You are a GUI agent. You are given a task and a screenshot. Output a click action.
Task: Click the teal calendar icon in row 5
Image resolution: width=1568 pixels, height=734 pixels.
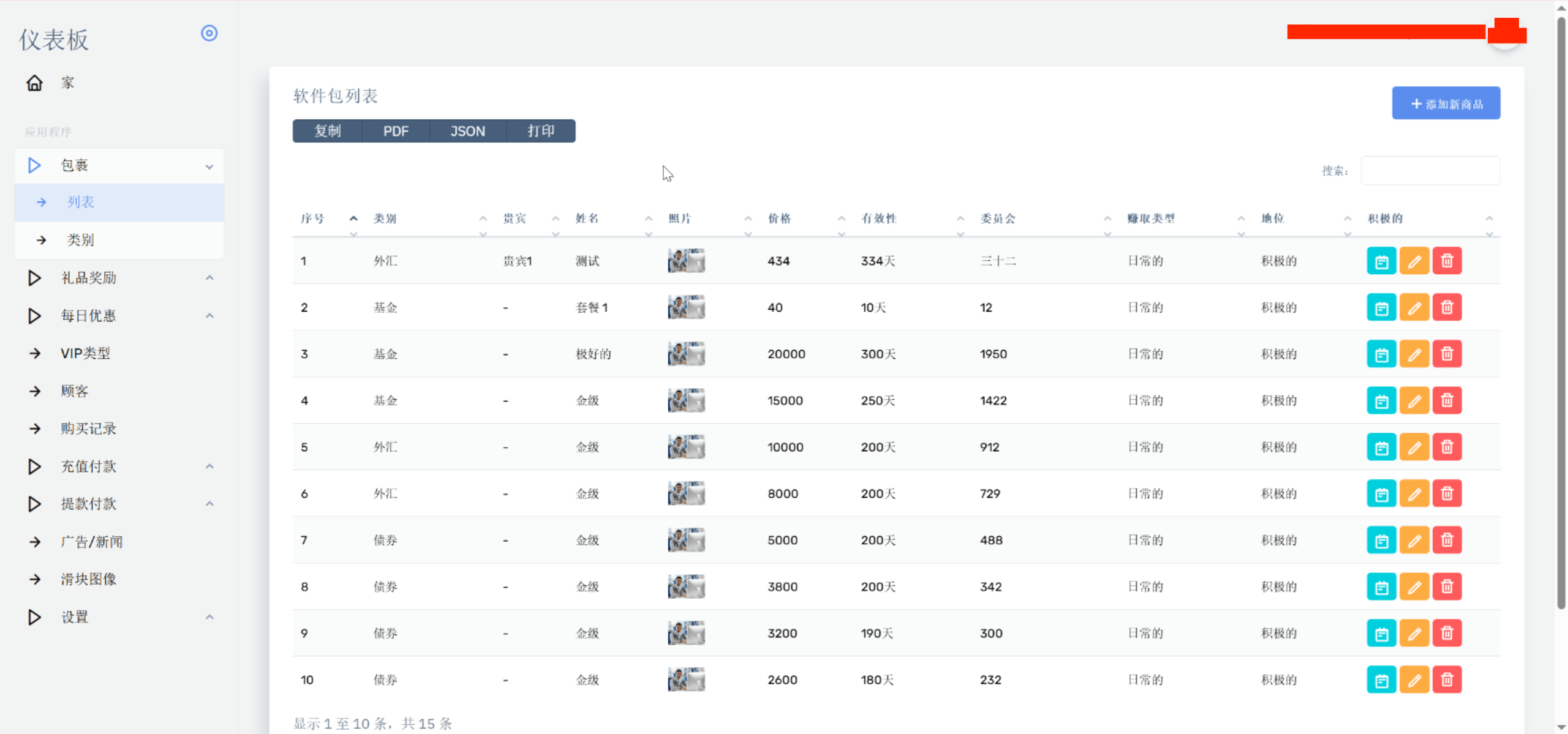point(1381,447)
